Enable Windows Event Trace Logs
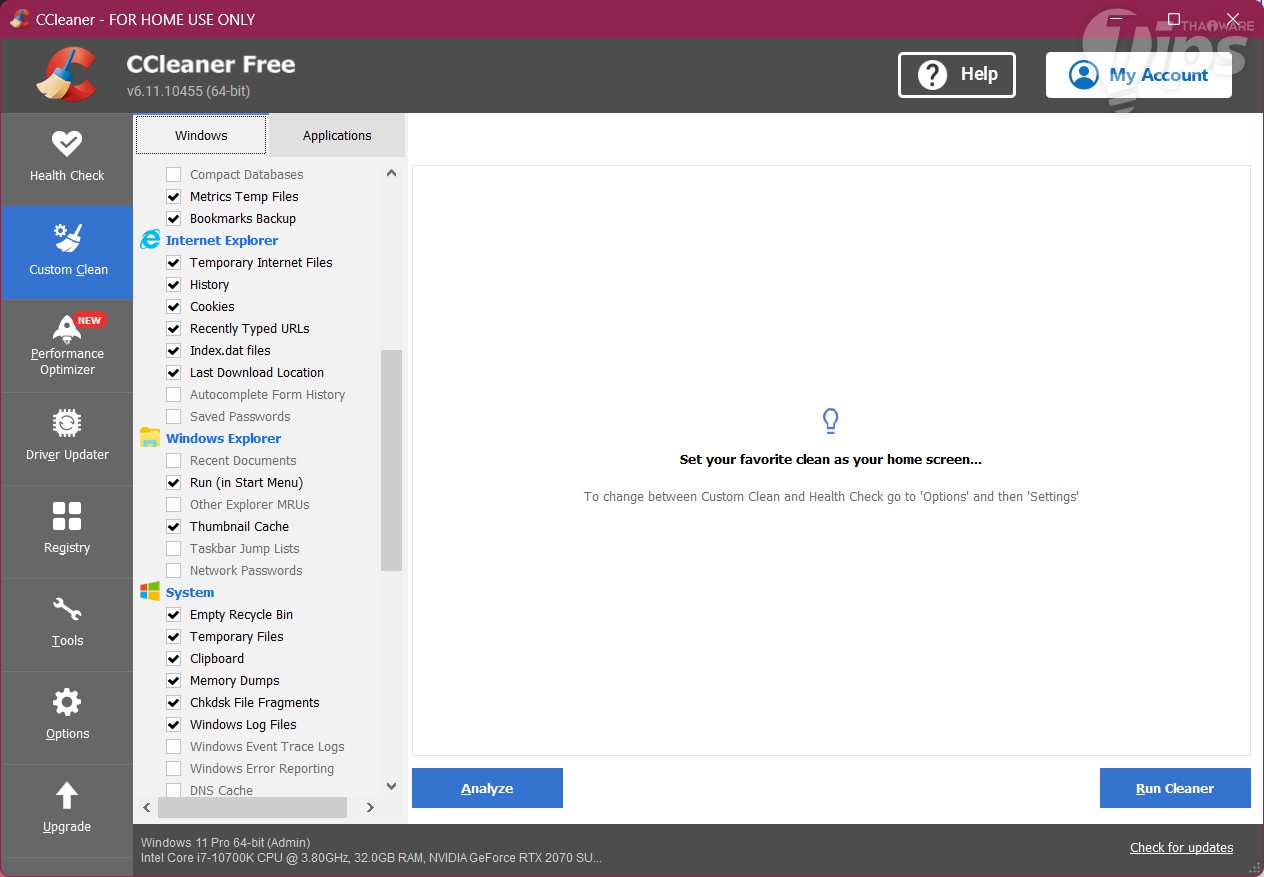 (174, 746)
